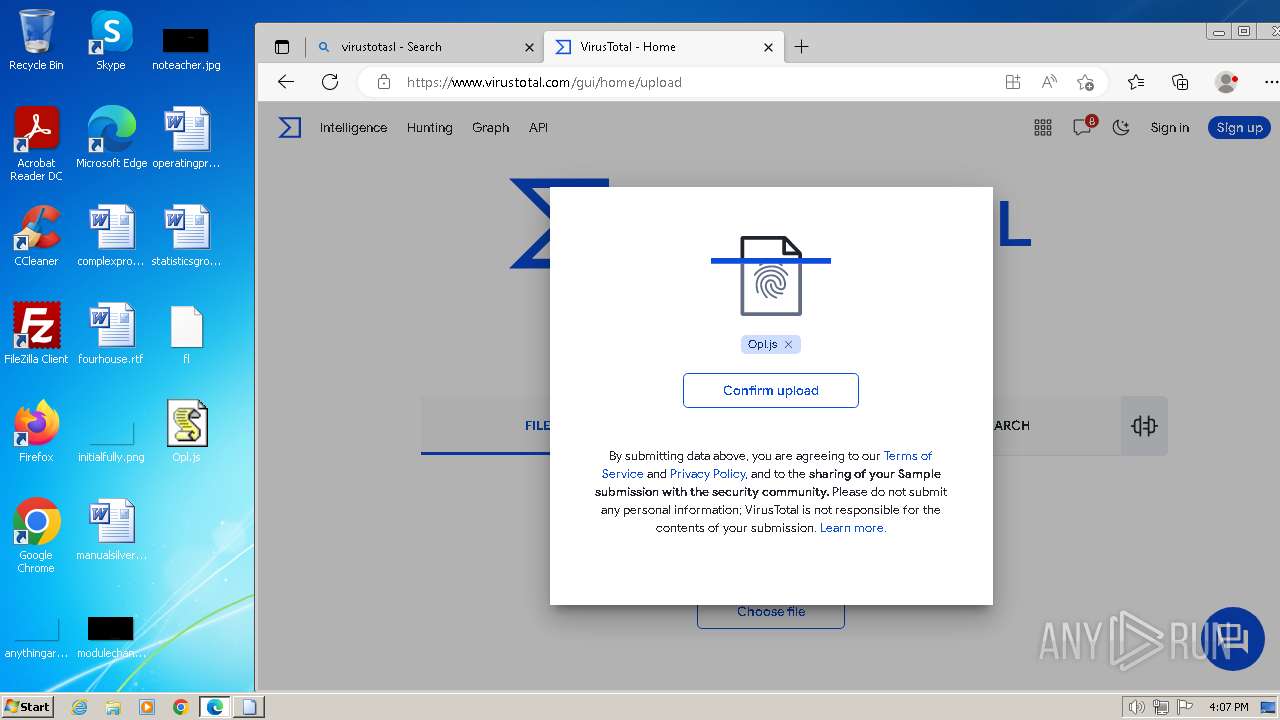
Task: Select Google Chrome desktop shortcut
Action: tap(36, 536)
